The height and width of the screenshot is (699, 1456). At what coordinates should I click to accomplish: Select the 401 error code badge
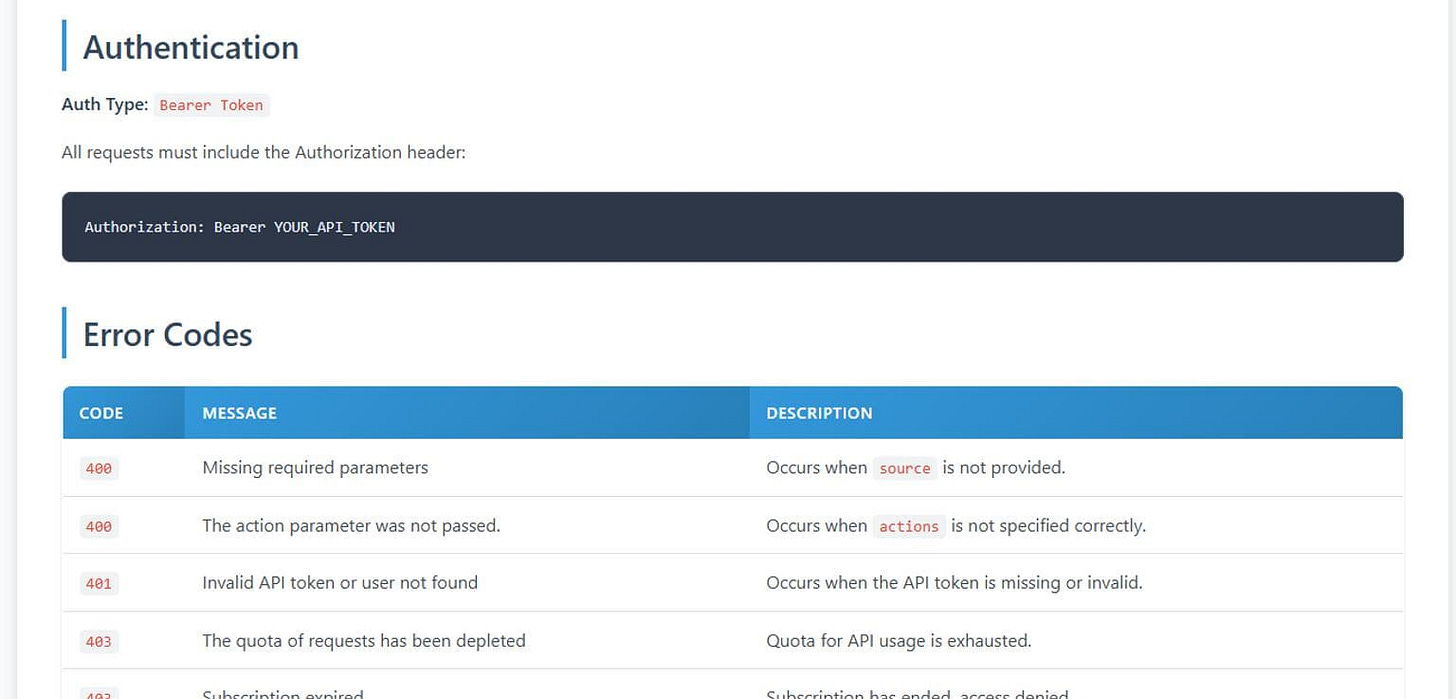pyautogui.click(x=98, y=583)
